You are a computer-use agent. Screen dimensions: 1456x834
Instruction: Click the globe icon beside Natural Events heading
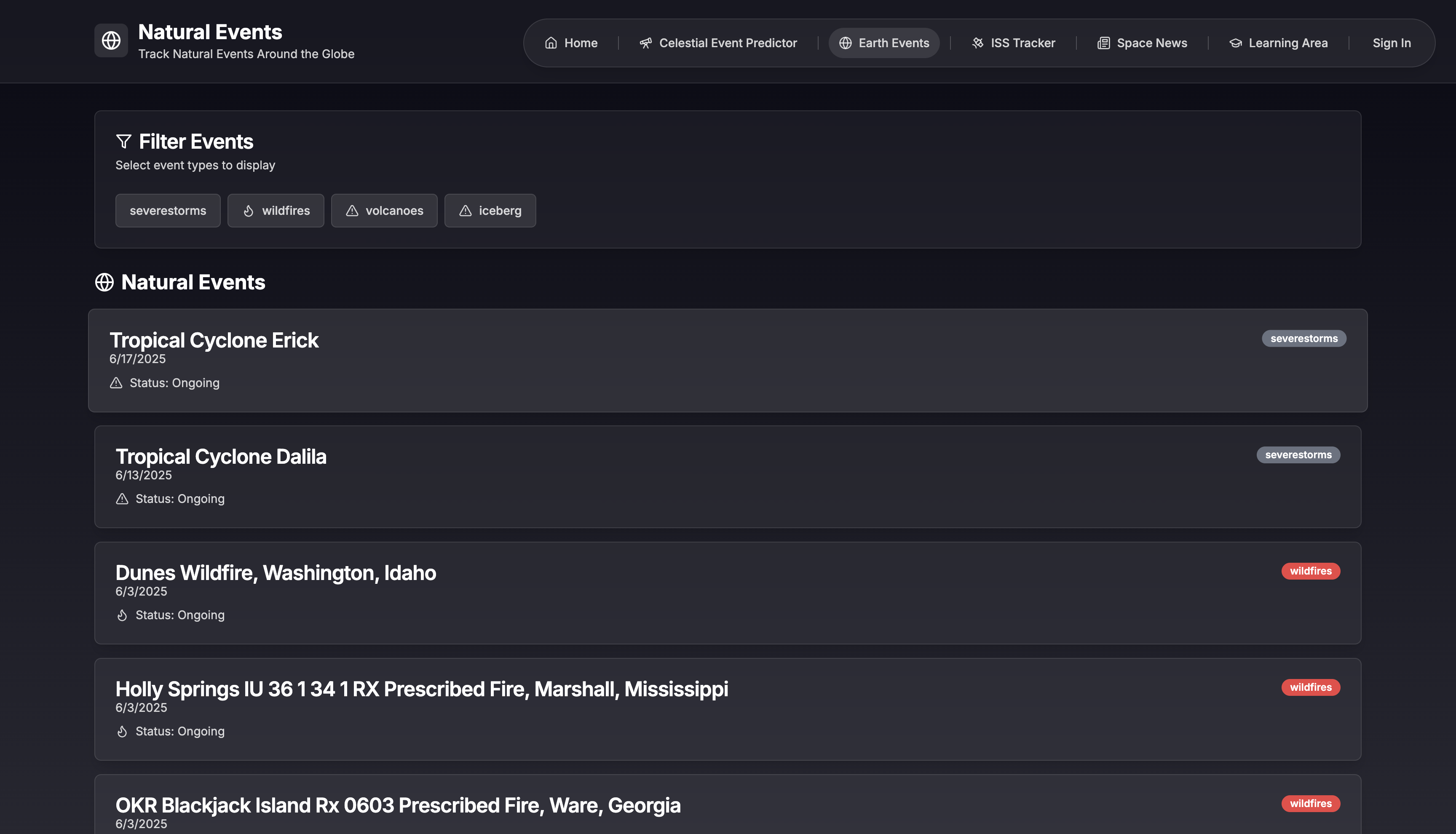click(104, 282)
